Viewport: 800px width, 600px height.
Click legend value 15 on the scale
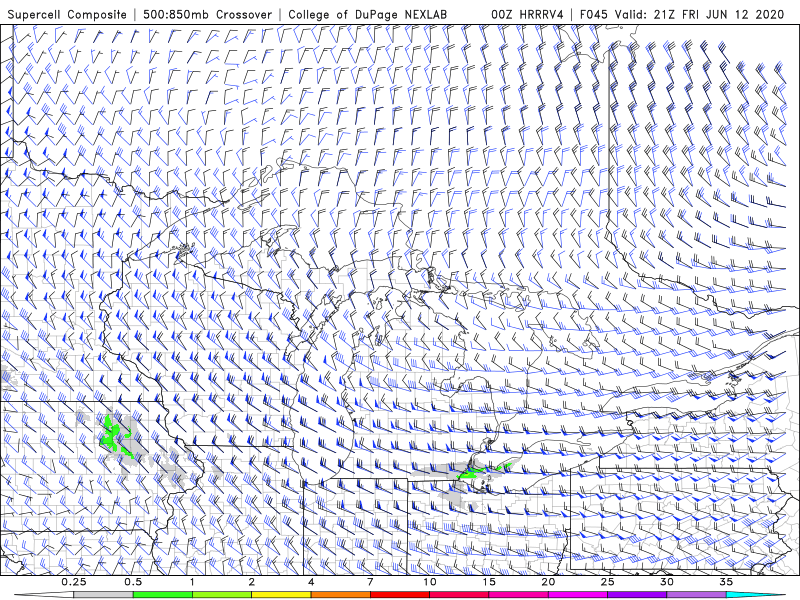489,582
